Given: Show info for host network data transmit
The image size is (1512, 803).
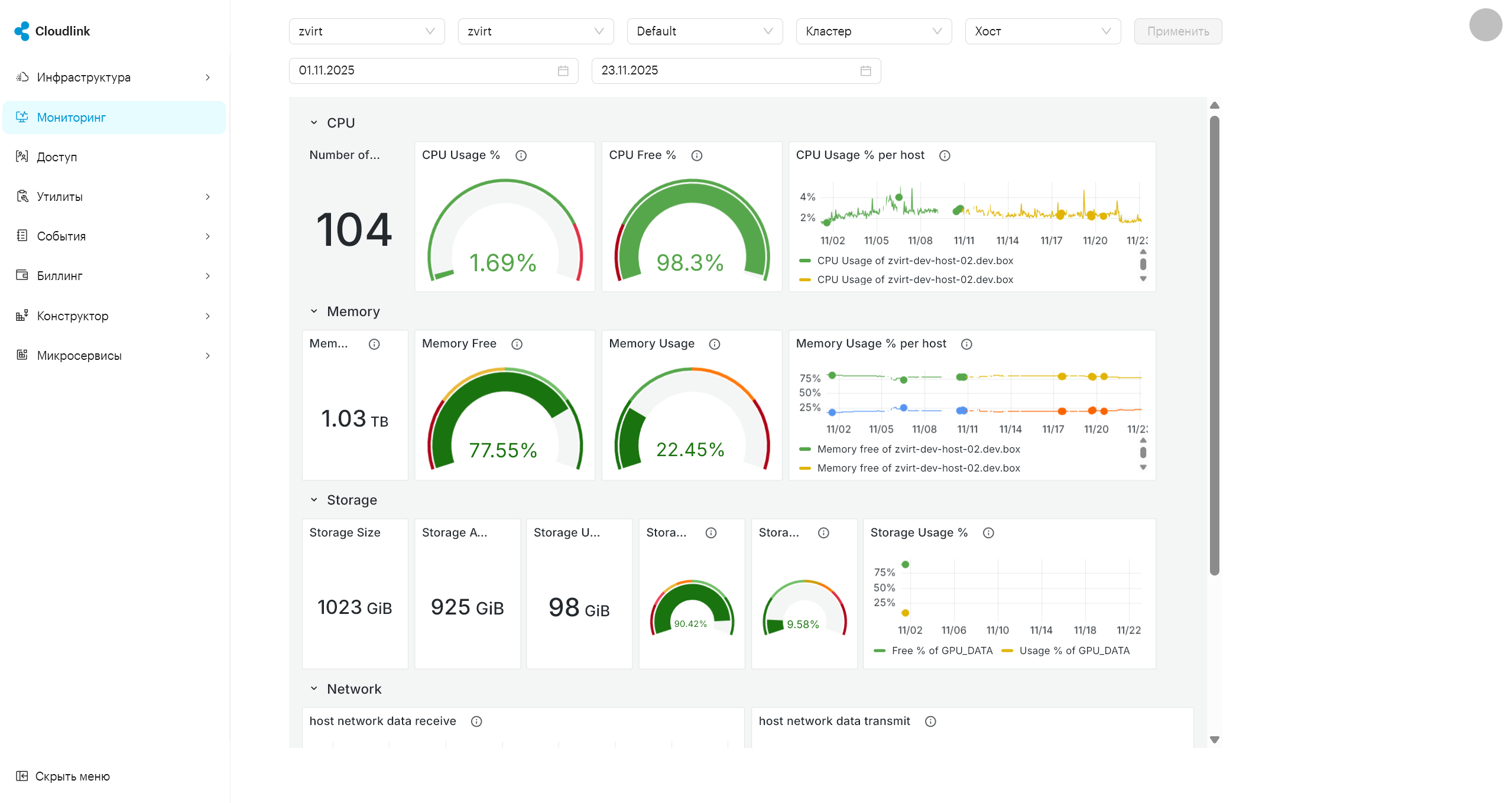Looking at the screenshot, I should (x=930, y=721).
